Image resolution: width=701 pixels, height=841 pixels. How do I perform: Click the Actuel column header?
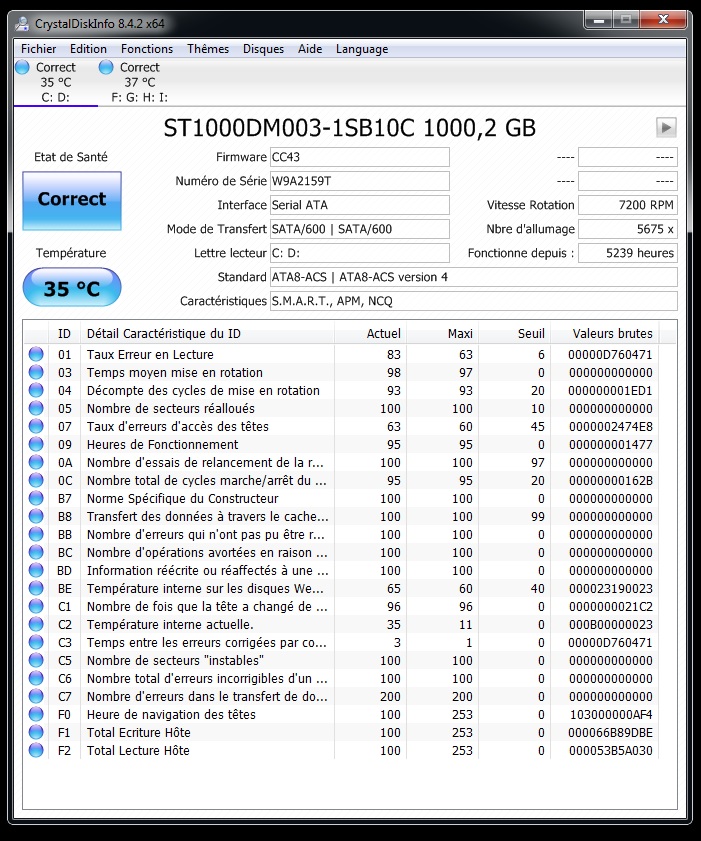[x=371, y=334]
